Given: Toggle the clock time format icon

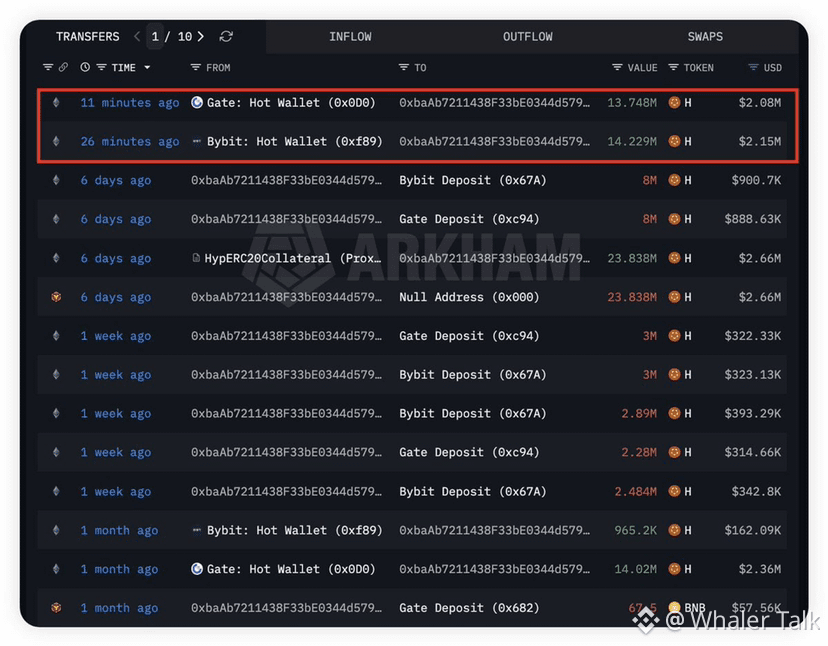Looking at the screenshot, I should coord(85,67).
